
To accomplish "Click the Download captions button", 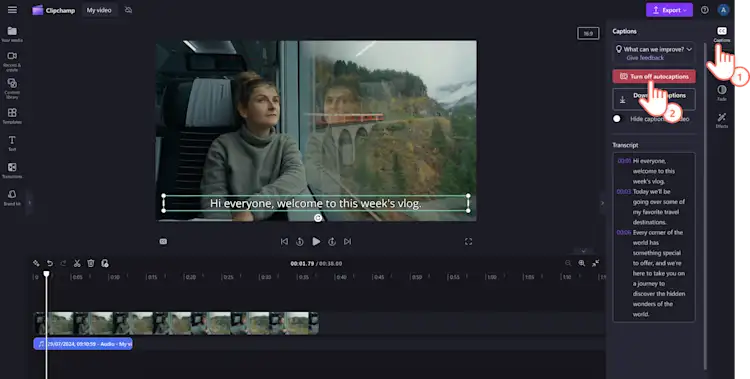I will [x=654, y=99].
